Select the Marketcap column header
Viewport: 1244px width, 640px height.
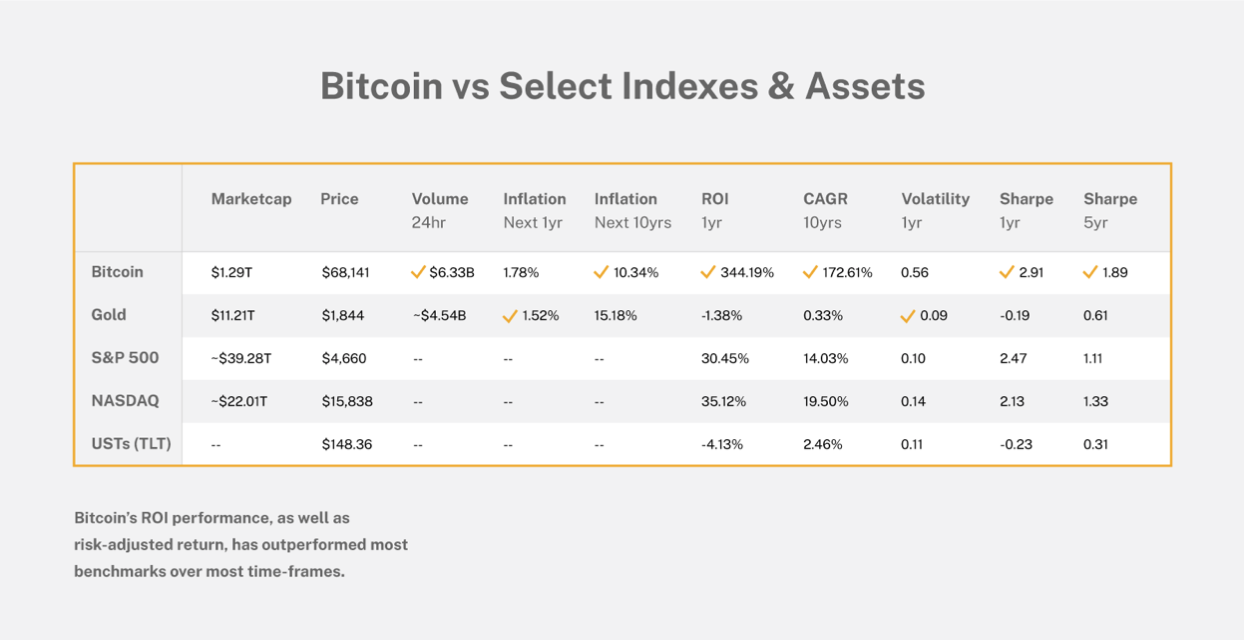[x=251, y=199]
